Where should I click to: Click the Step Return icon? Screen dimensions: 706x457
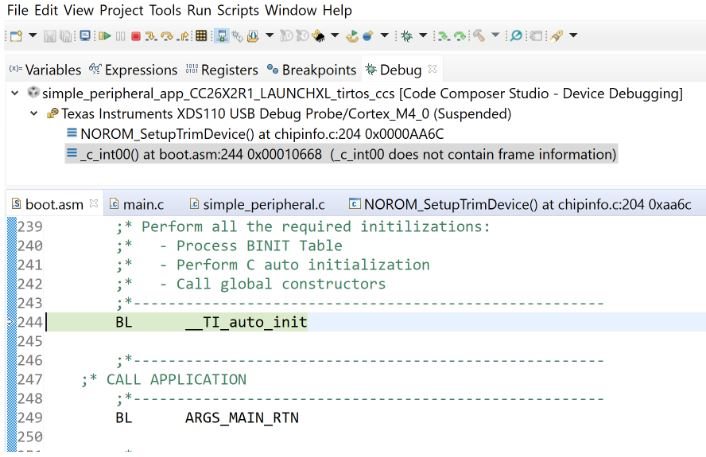[x=183, y=36]
